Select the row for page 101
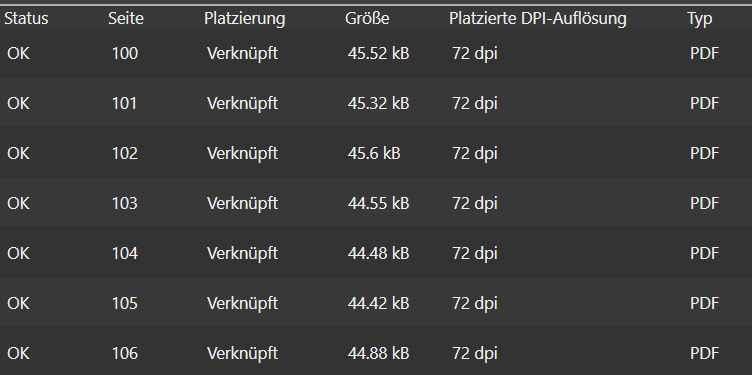This screenshot has height=375, width=752. (376, 103)
